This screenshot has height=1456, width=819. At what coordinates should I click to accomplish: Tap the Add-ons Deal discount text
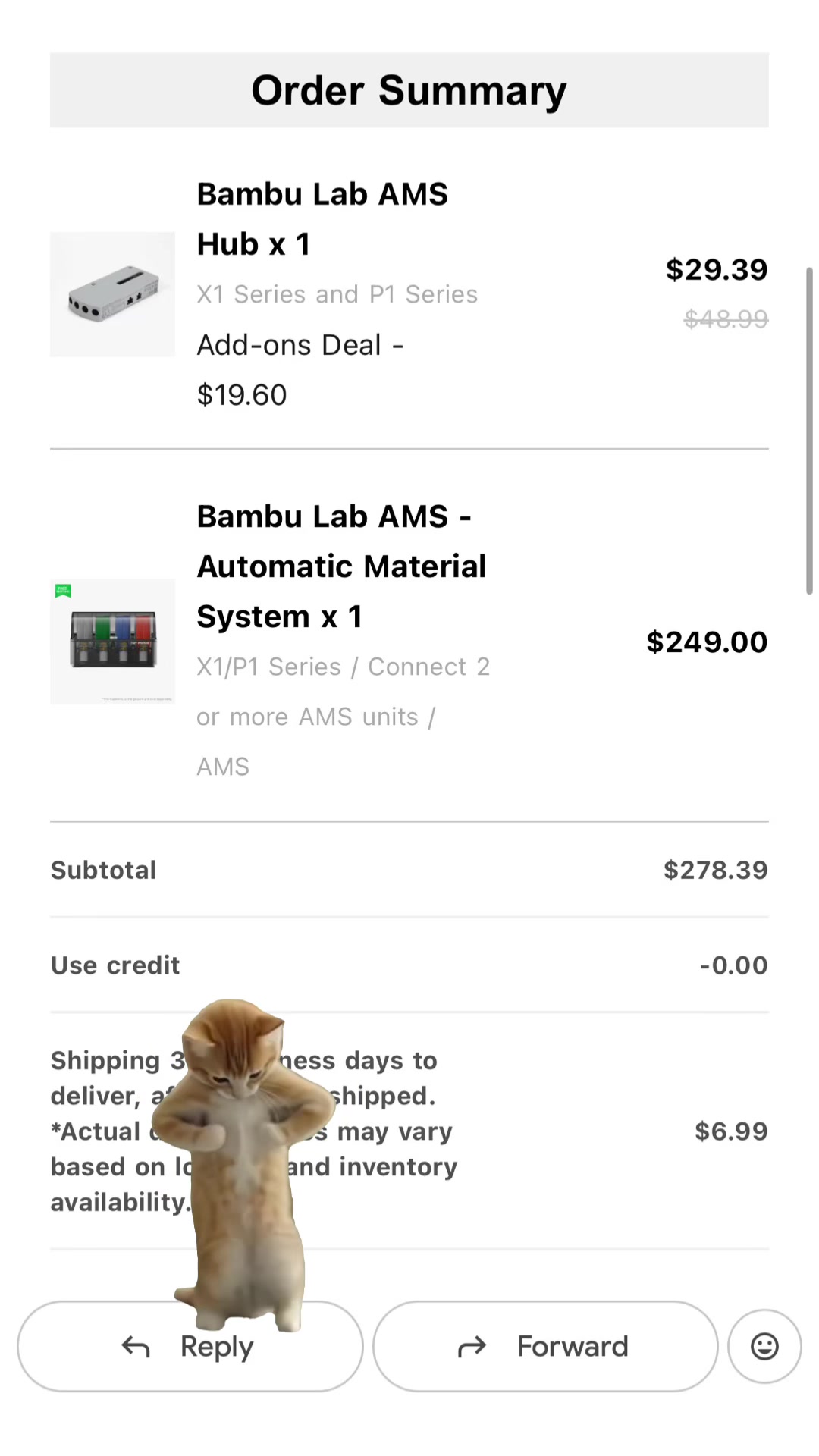point(300,369)
